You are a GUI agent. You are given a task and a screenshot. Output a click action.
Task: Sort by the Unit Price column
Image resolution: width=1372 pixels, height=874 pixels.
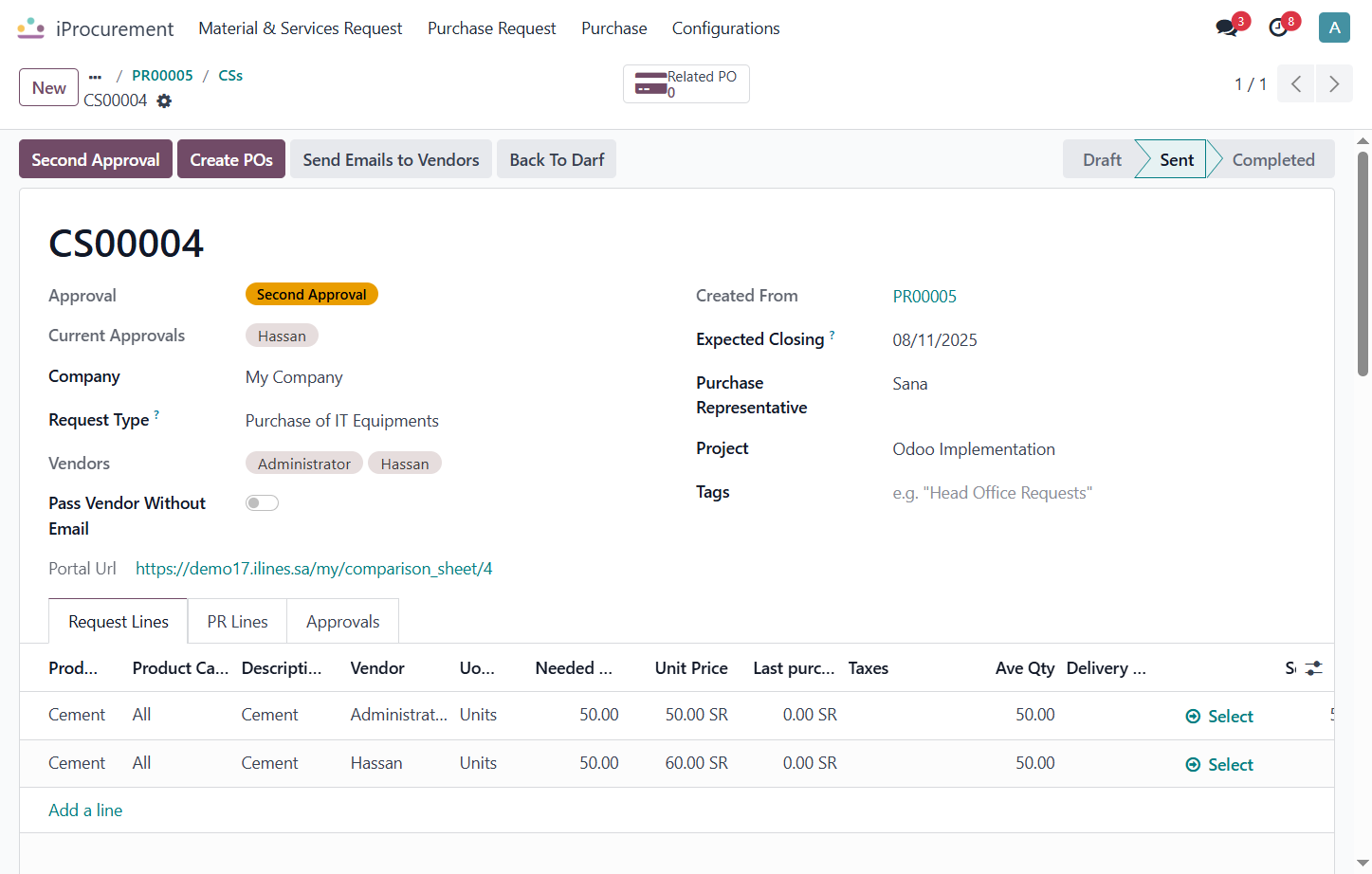point(691,668)
